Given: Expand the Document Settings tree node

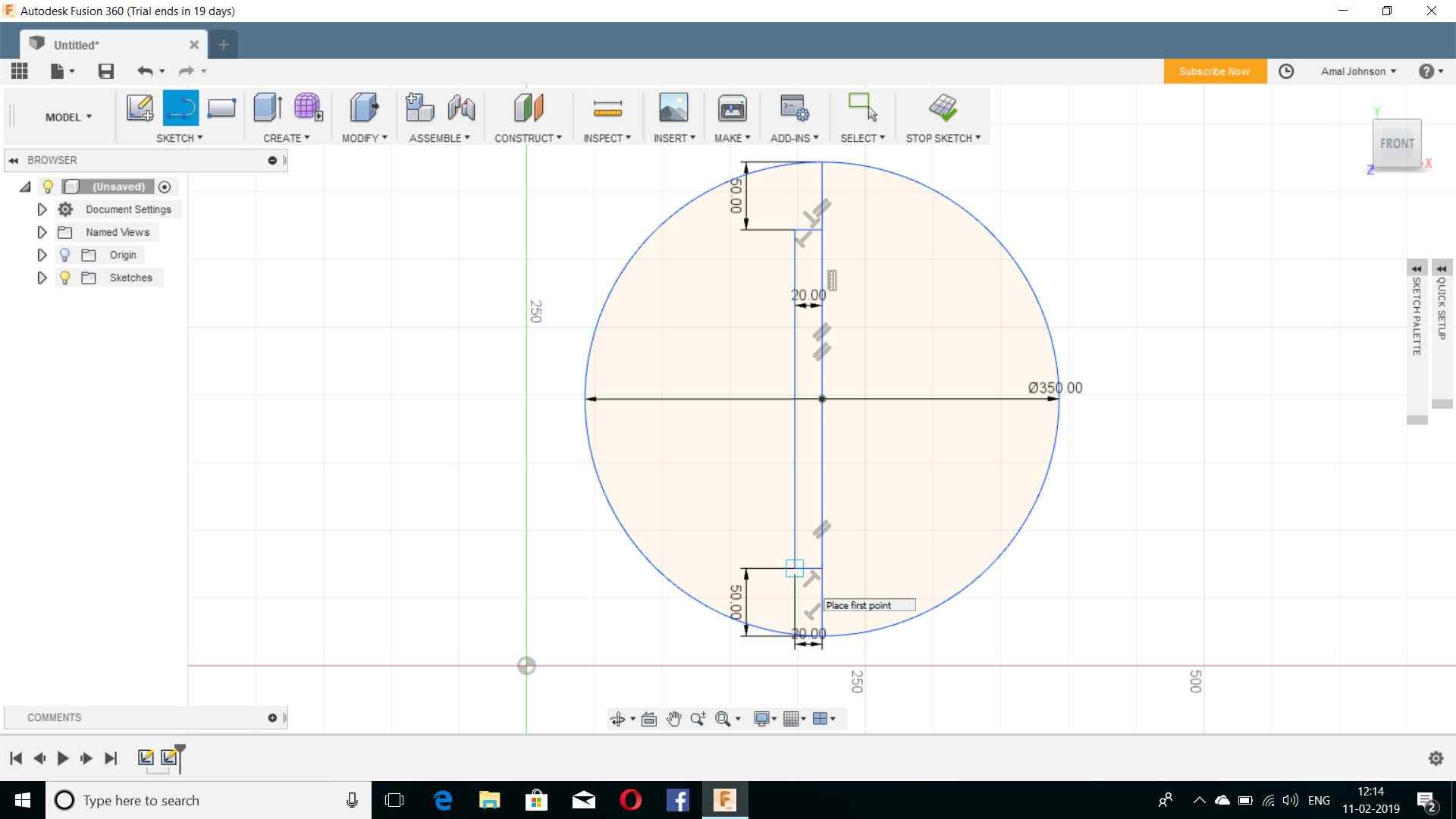Looking at the screenshot, I should [42, 209].
